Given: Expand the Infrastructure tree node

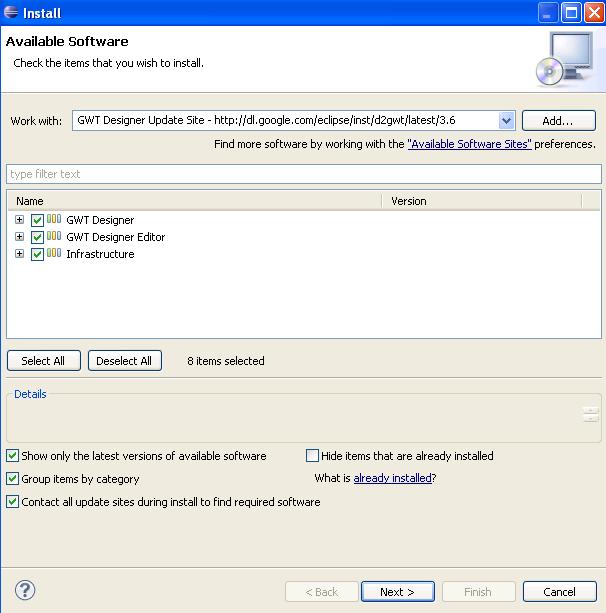Looking at the screenshot, I should pos(19,253).
